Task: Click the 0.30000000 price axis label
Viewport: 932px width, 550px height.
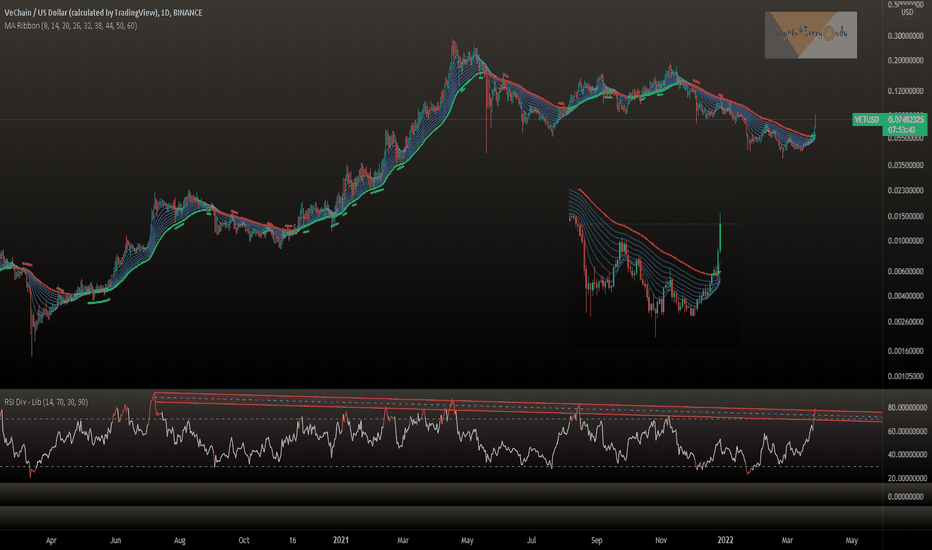Action: click(x=906, y=36)
